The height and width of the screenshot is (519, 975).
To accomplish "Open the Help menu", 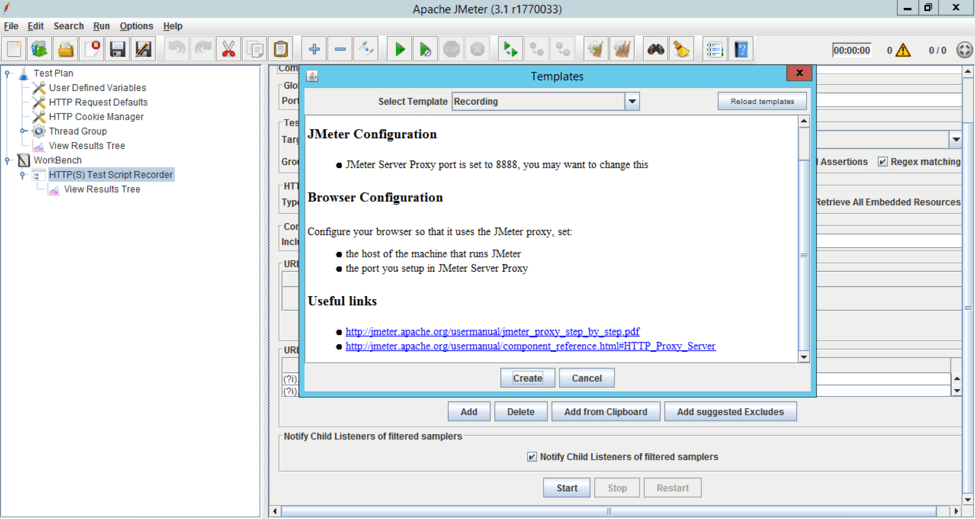I will pos(173,26).
